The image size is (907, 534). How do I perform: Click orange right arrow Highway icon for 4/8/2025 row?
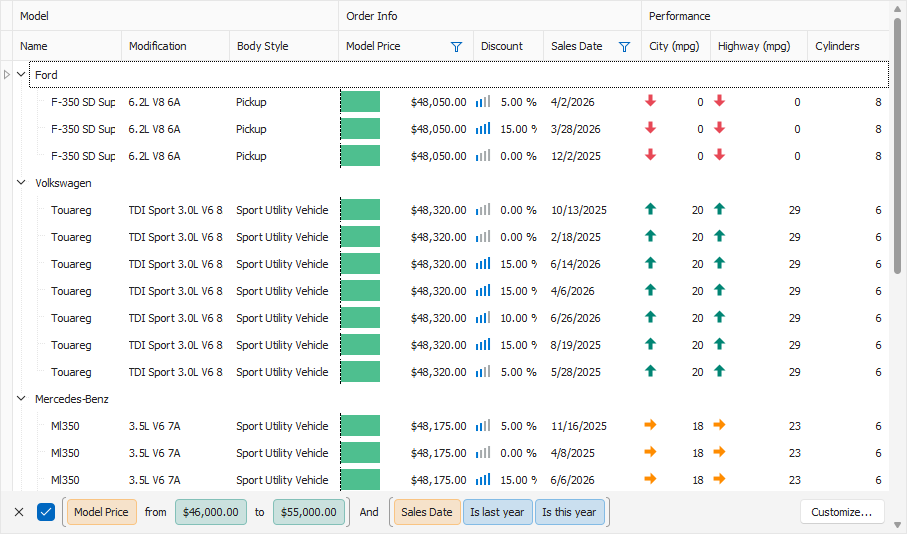pyautogui.click(x=719, y=452)
